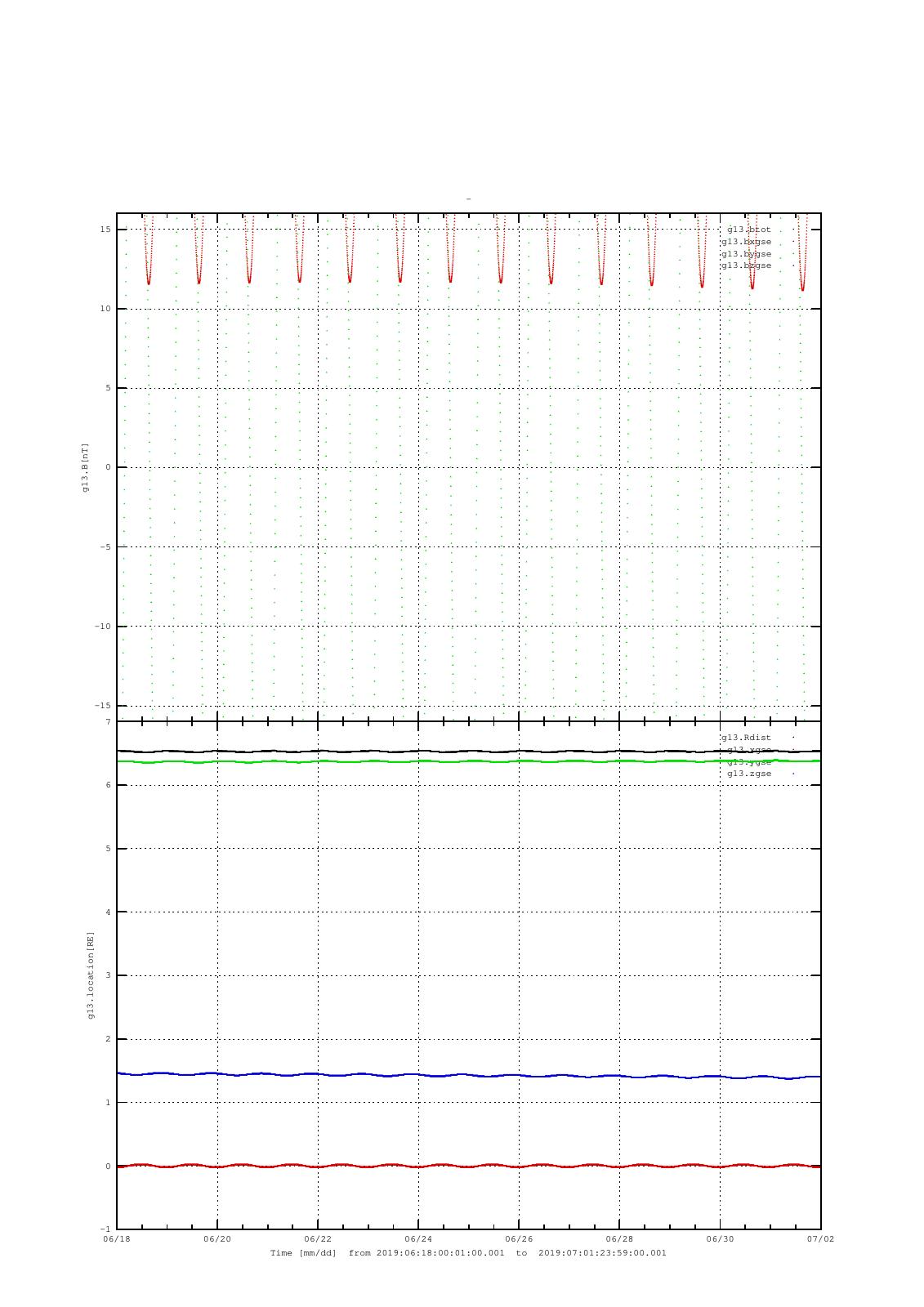Viewport: 924px width, 1307px height.
Task: Click the -1 tick label on lower axis
Action: 106,1229
